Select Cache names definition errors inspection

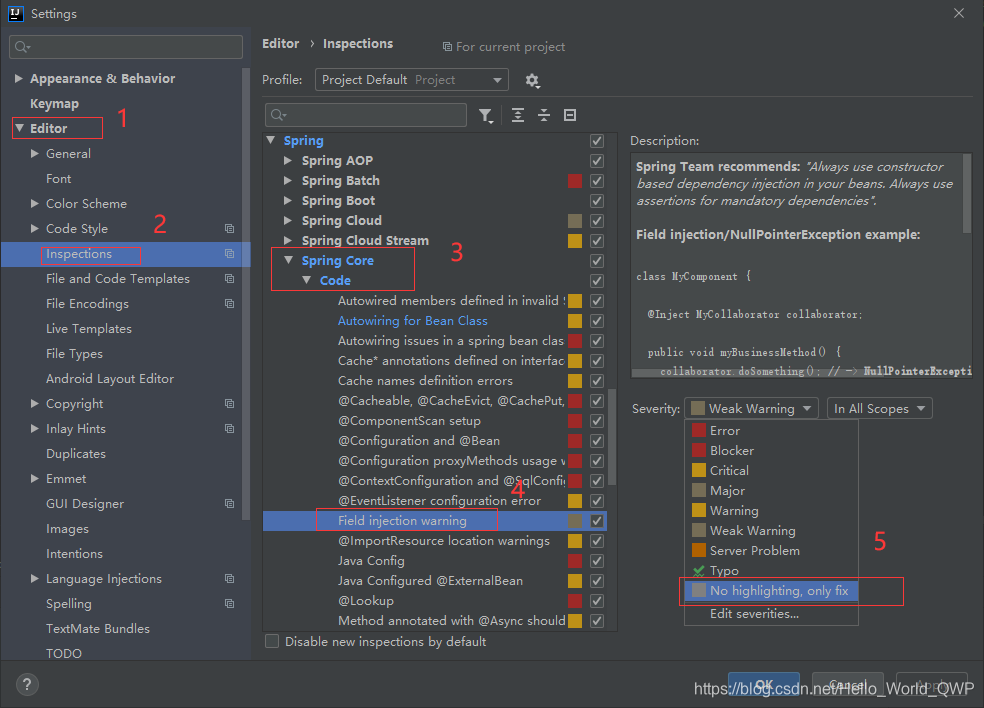pos(425,380)
